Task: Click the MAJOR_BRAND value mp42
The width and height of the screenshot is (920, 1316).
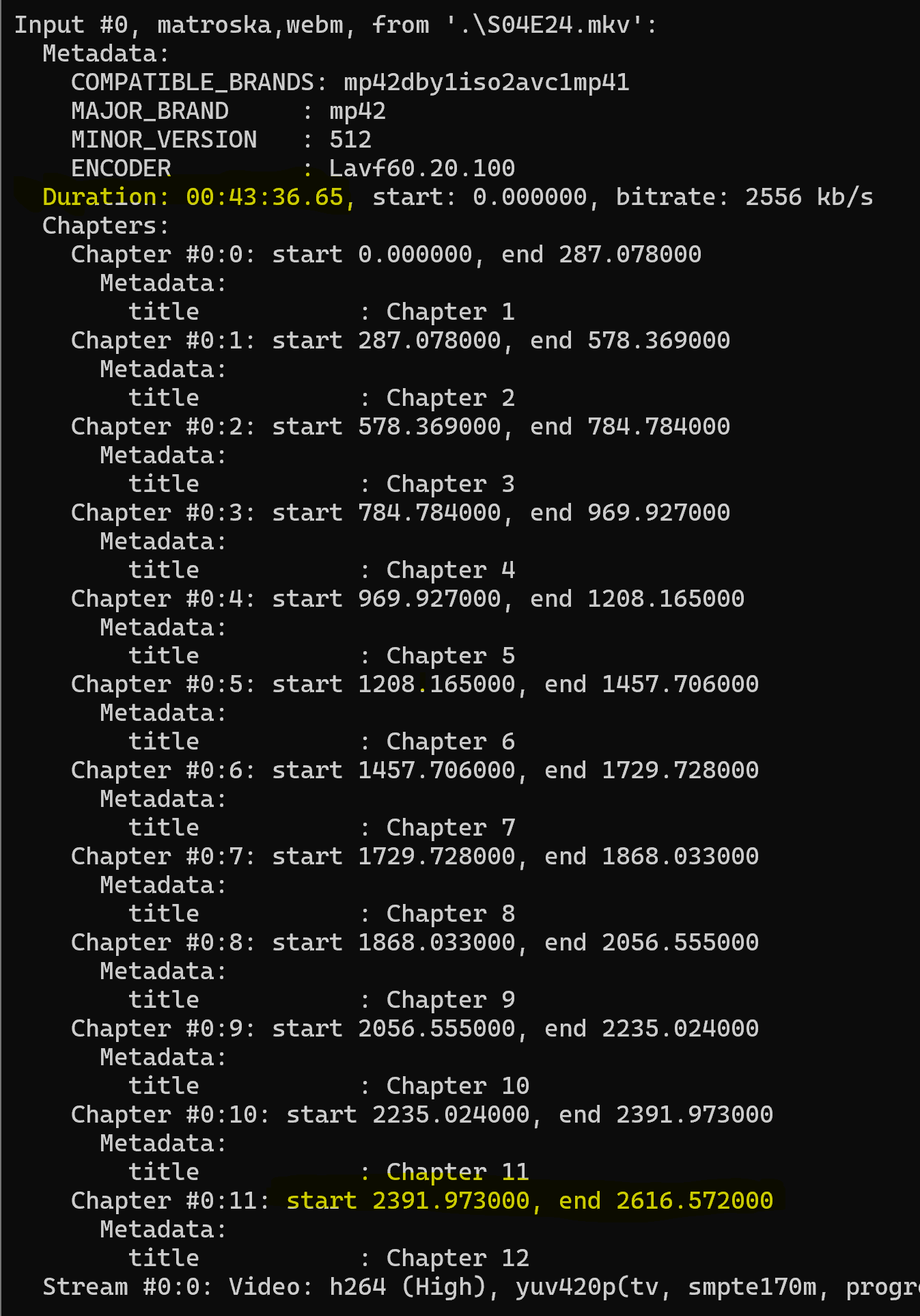Action: coord(358,111)
